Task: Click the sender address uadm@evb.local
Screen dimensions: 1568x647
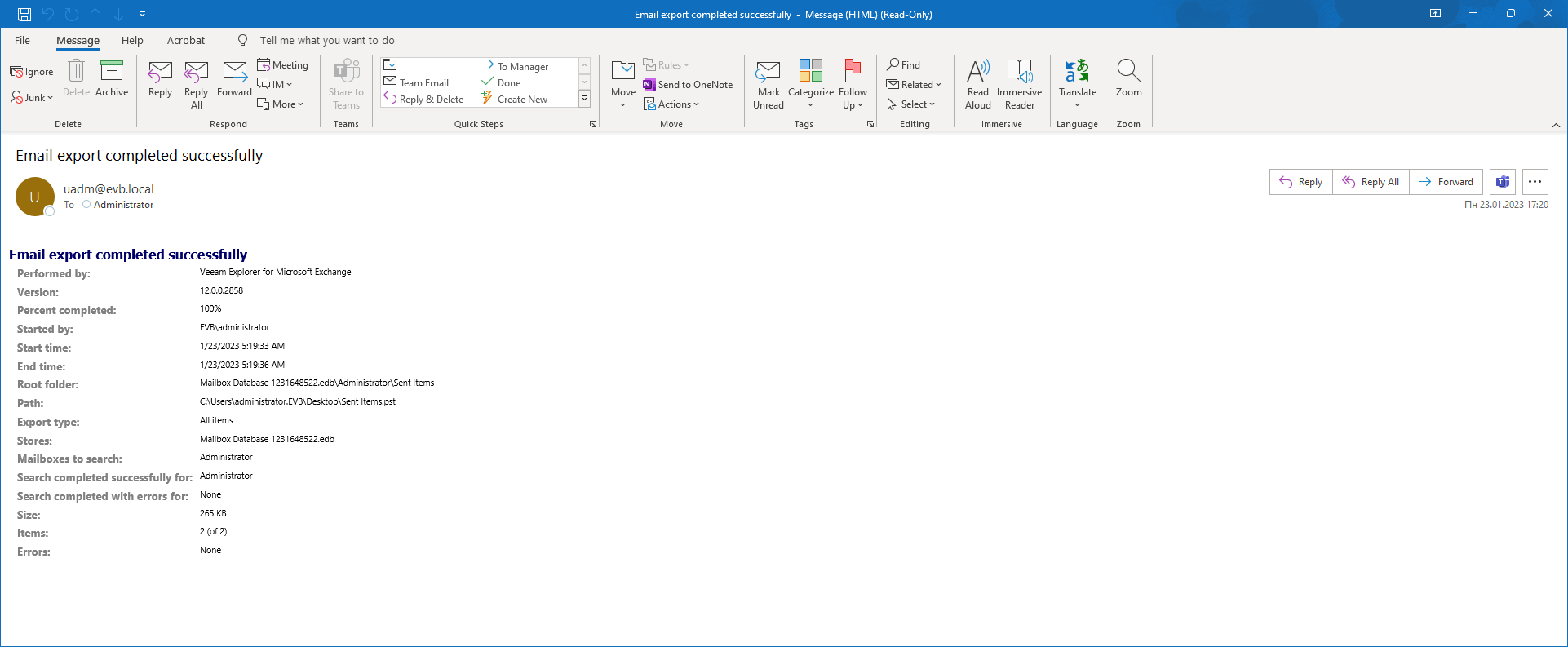Action: click(x=109, y=189)
